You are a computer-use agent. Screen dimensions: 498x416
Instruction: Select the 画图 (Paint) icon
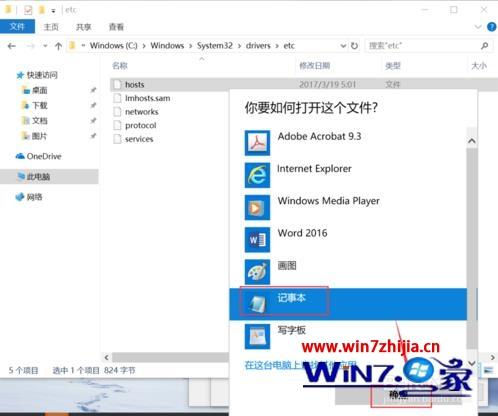pyautogui.click(x=257, y=272)
